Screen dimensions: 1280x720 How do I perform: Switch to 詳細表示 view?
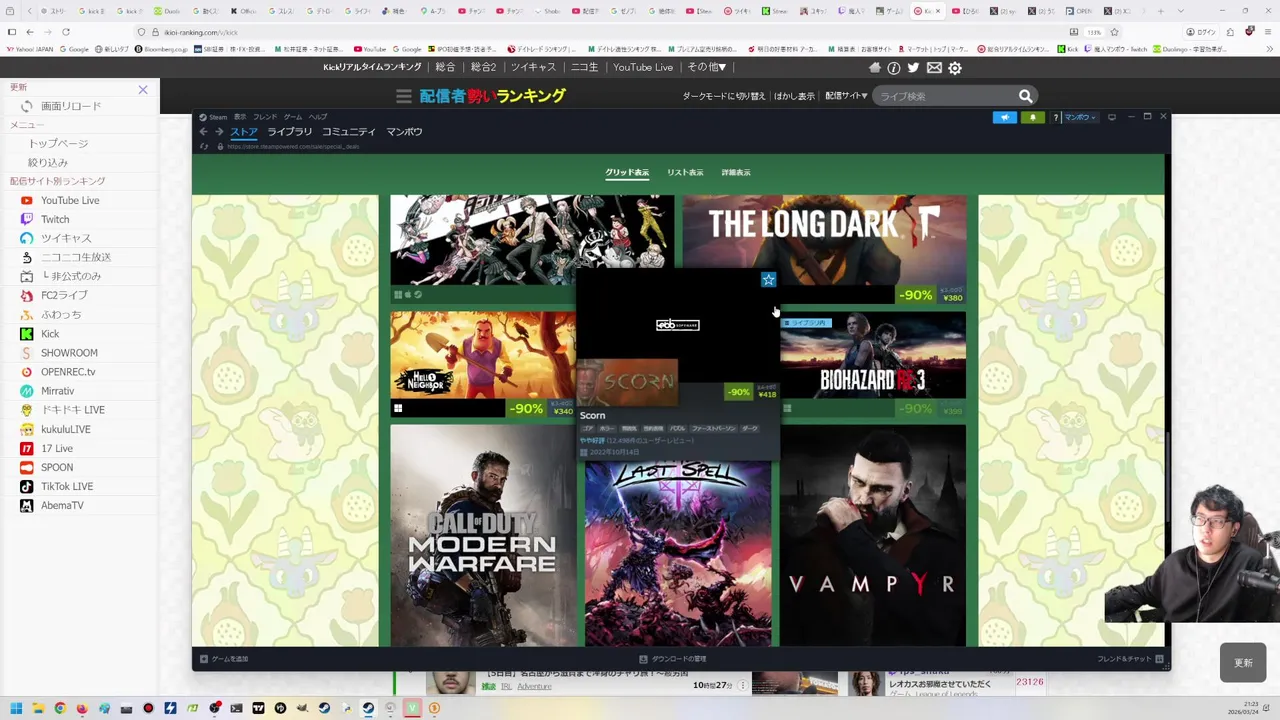pos(736,172)
